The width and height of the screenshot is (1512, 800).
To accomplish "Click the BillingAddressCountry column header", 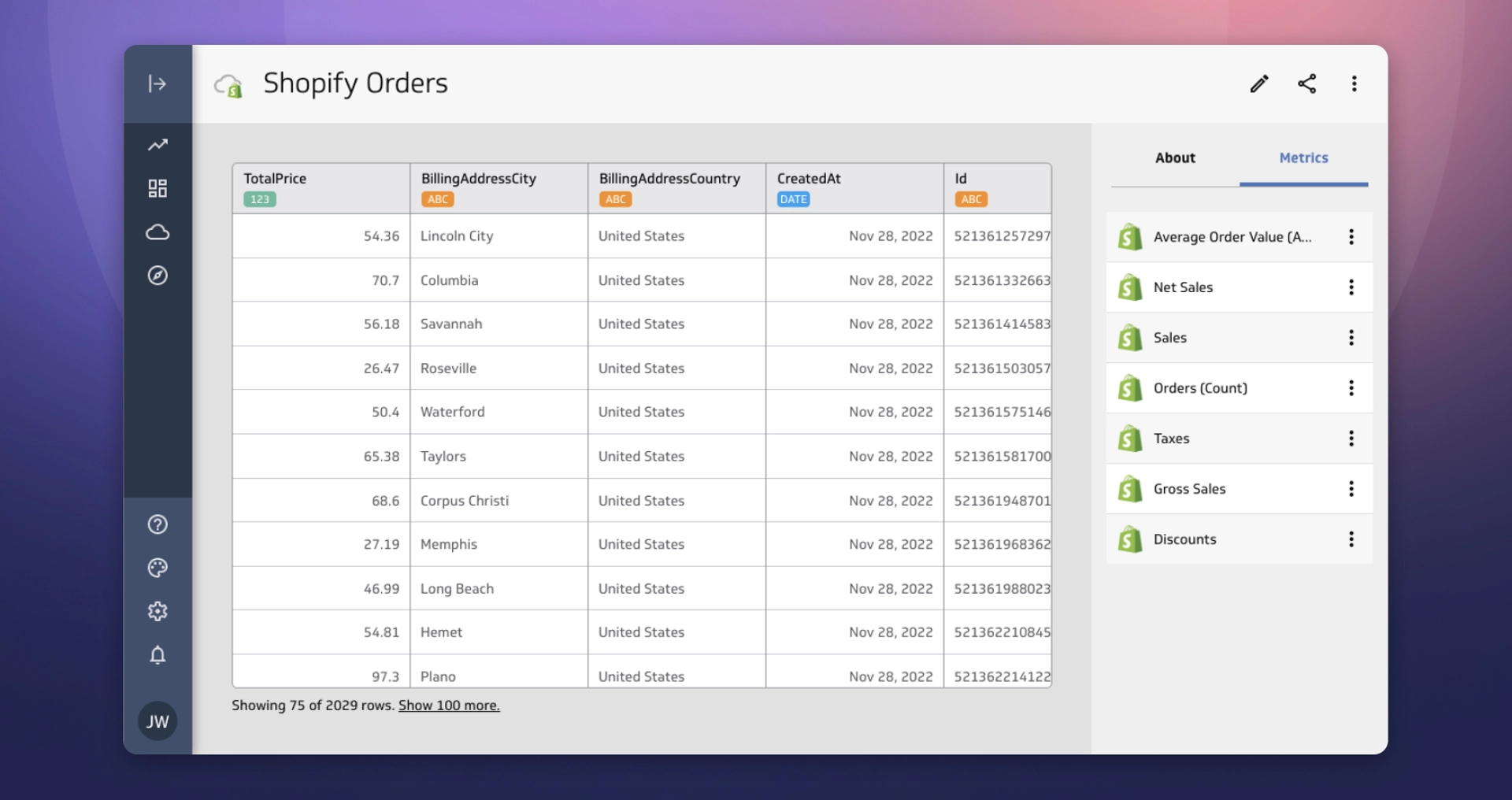I will coord(677,188).
